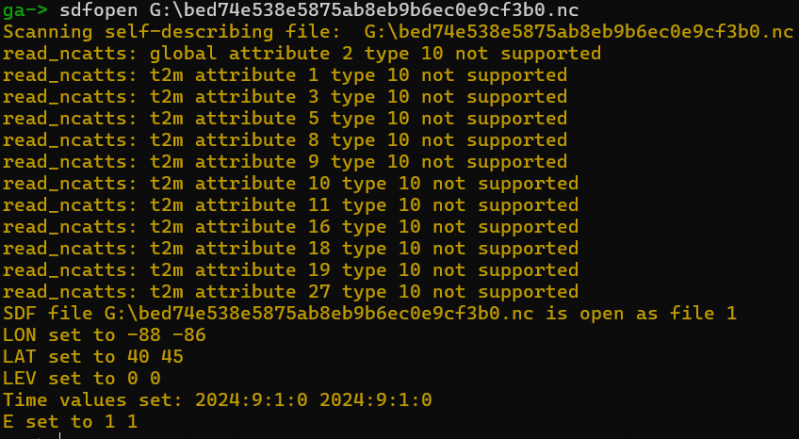Click the 'Time values set' line

click(216, 400)
